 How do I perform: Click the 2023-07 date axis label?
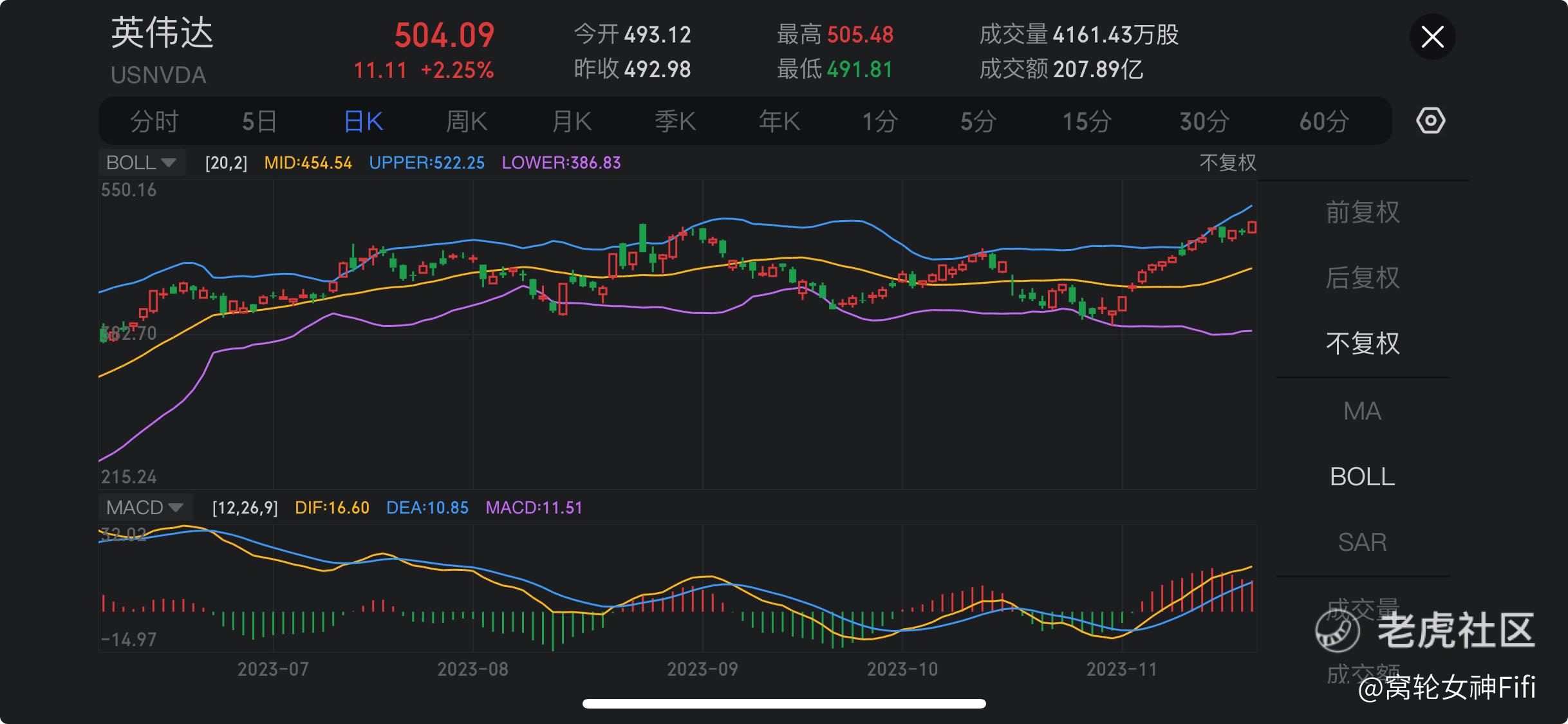(273, 669)
